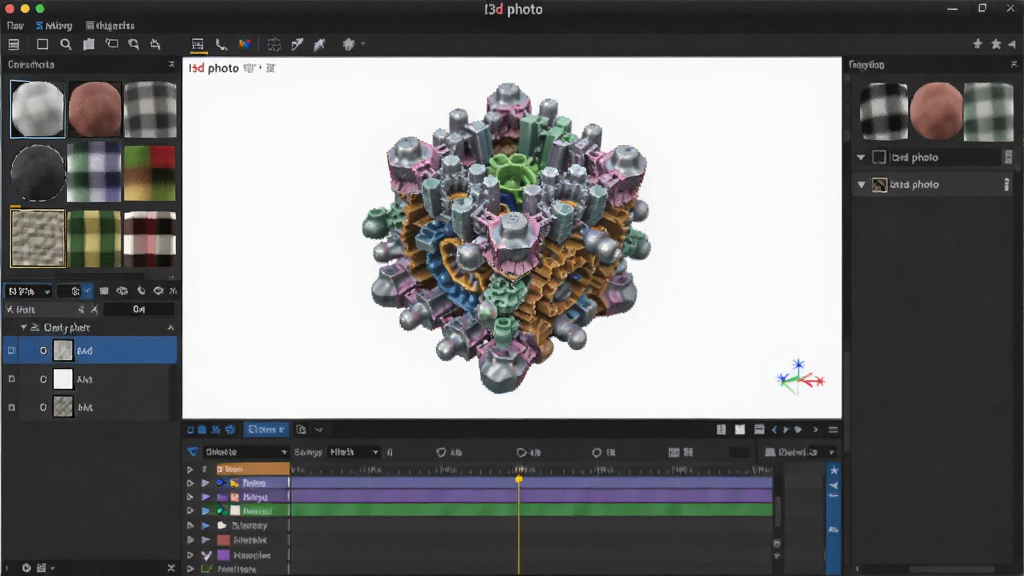Toggle checkbox on the white-thumbnail layer row
The width and height of the screenshot is (1024, 576).
click(x=11, y=379)
